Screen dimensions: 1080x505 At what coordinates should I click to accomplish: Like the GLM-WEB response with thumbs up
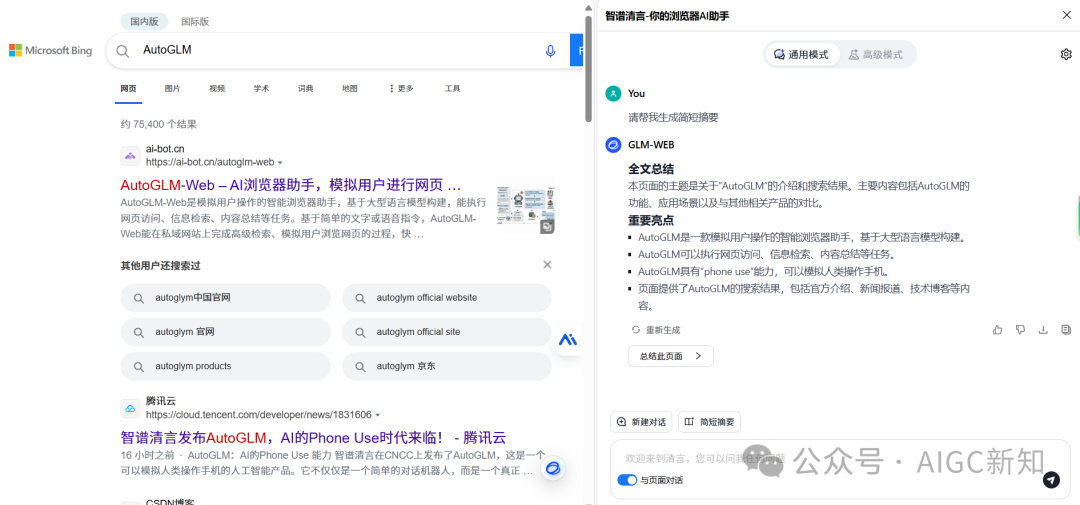pyautogui.click(x=997, y=330)
